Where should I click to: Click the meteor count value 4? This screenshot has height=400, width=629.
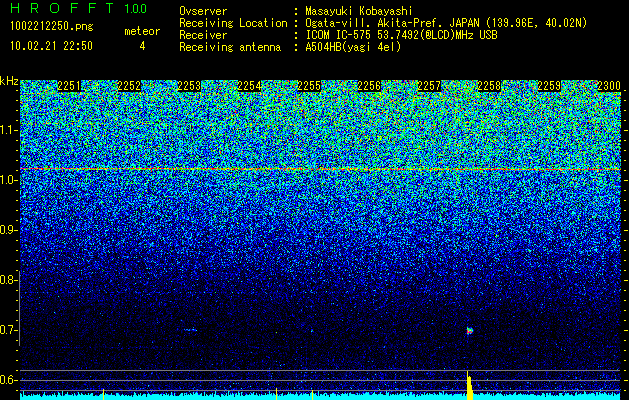142,46
